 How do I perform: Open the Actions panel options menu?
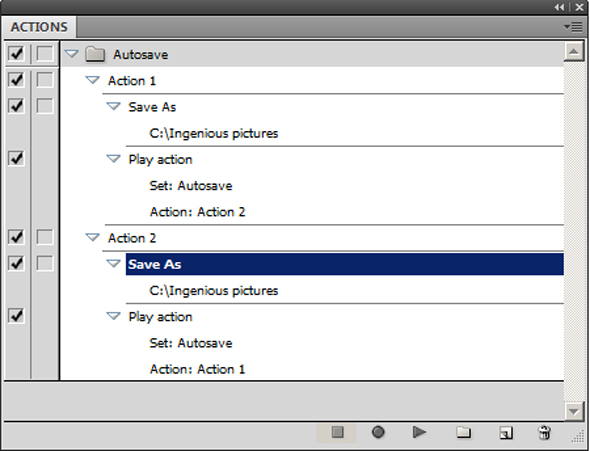coord(573,27)
